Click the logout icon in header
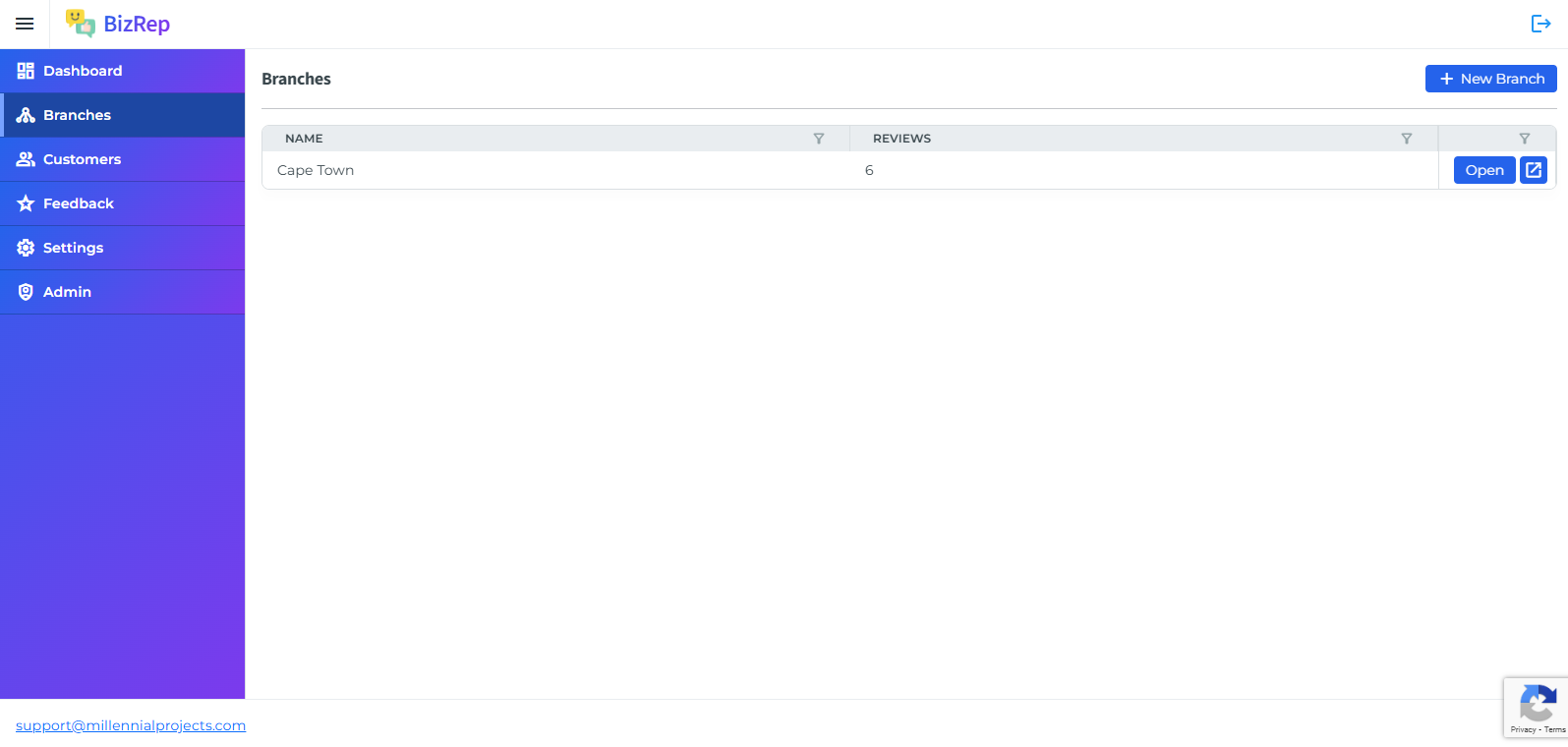The height and width of the screenshot is (747, 1568). (x=1540, y=24)
